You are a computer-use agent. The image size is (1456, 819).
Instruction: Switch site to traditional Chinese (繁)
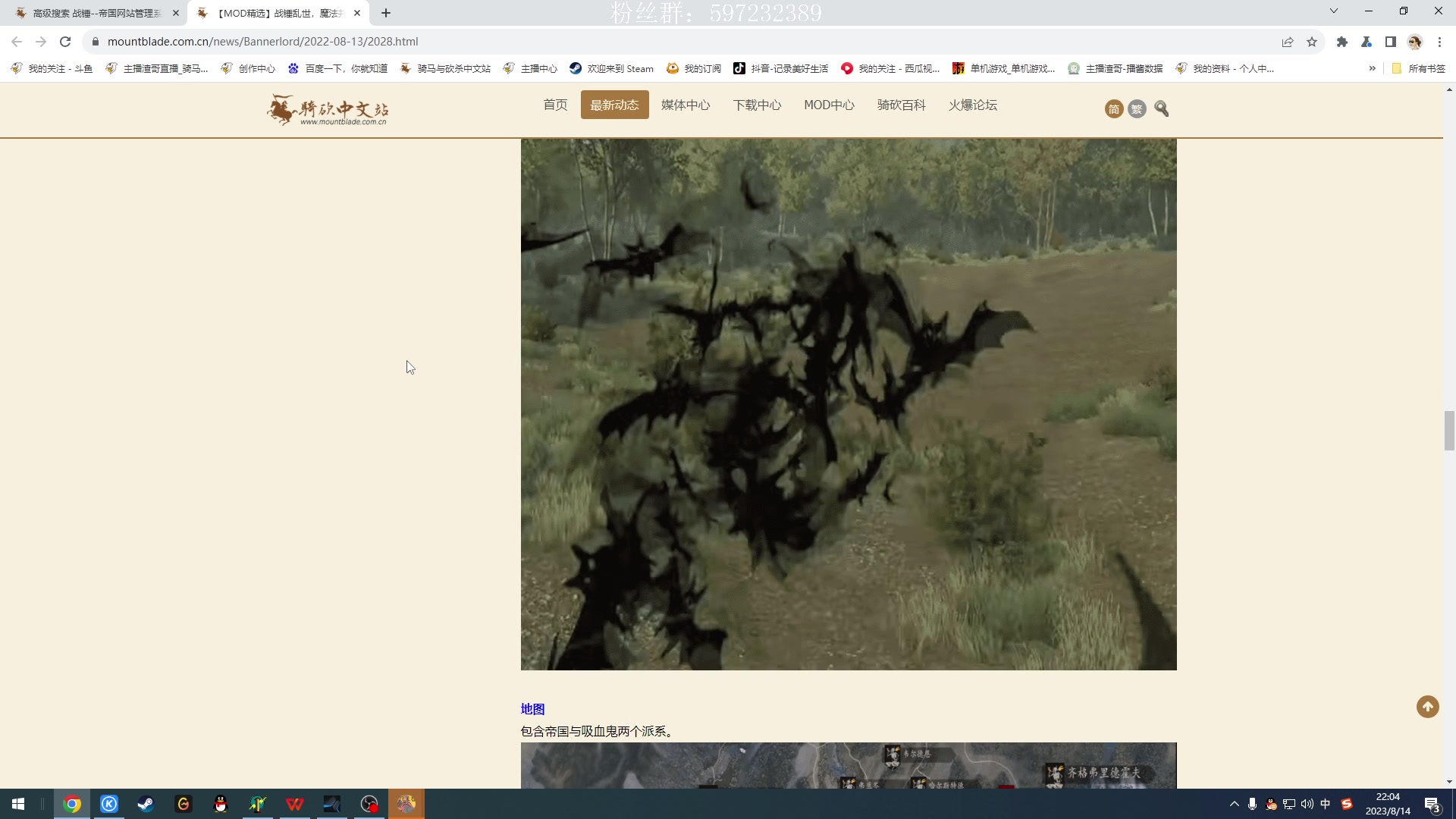tap(1137, 109)
